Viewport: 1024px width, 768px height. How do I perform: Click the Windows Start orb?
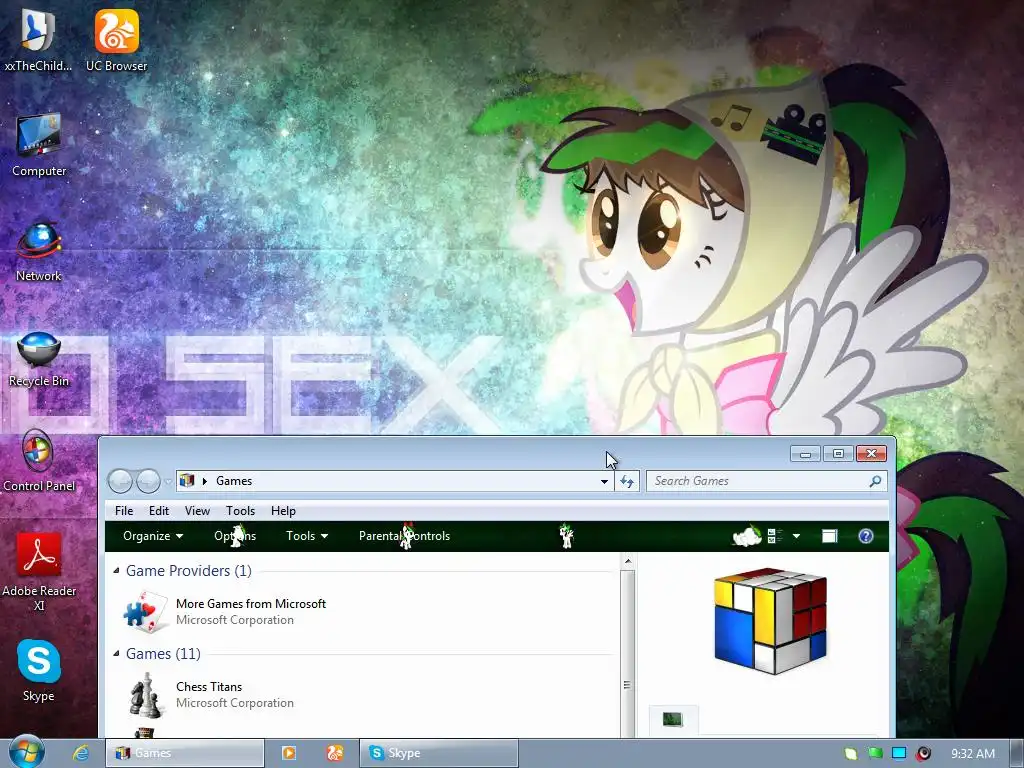(27, 752)
